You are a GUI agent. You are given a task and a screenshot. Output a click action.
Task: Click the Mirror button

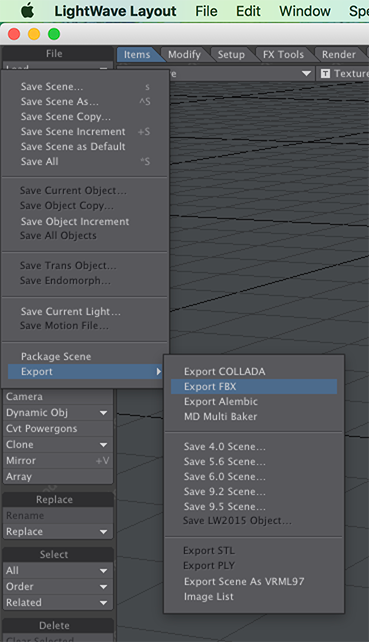pyautogui.click(x=58, y=461)
